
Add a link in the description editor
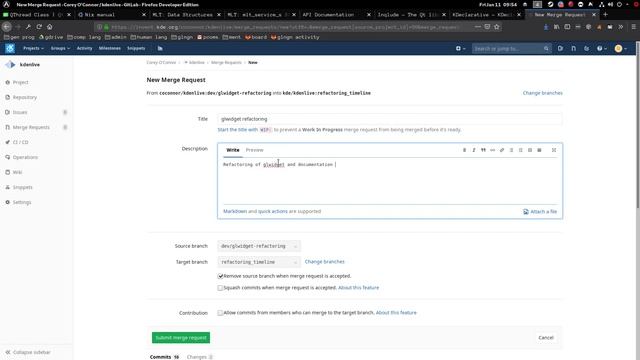(x=502, y=150)
